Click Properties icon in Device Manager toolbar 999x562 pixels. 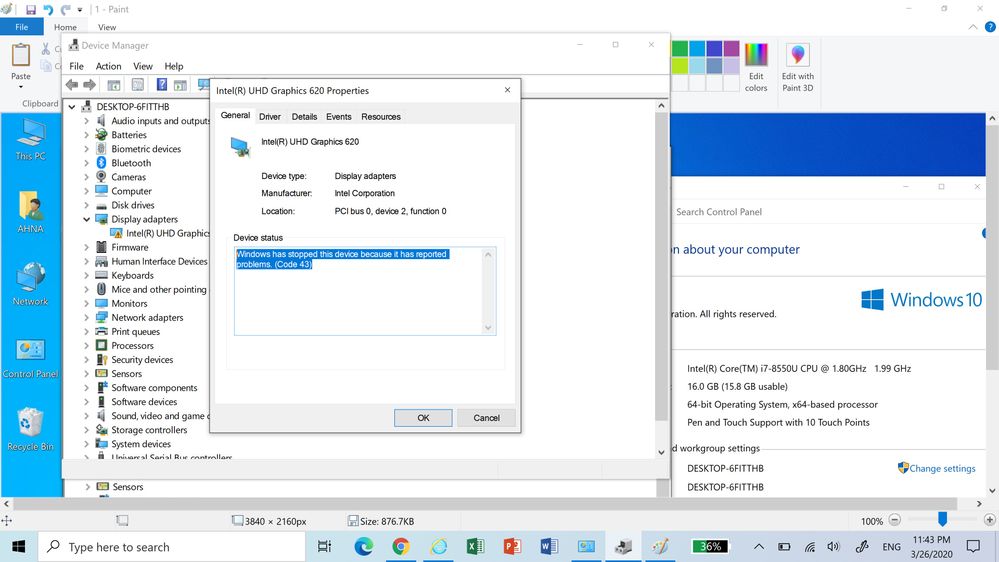tap(138, 85)
